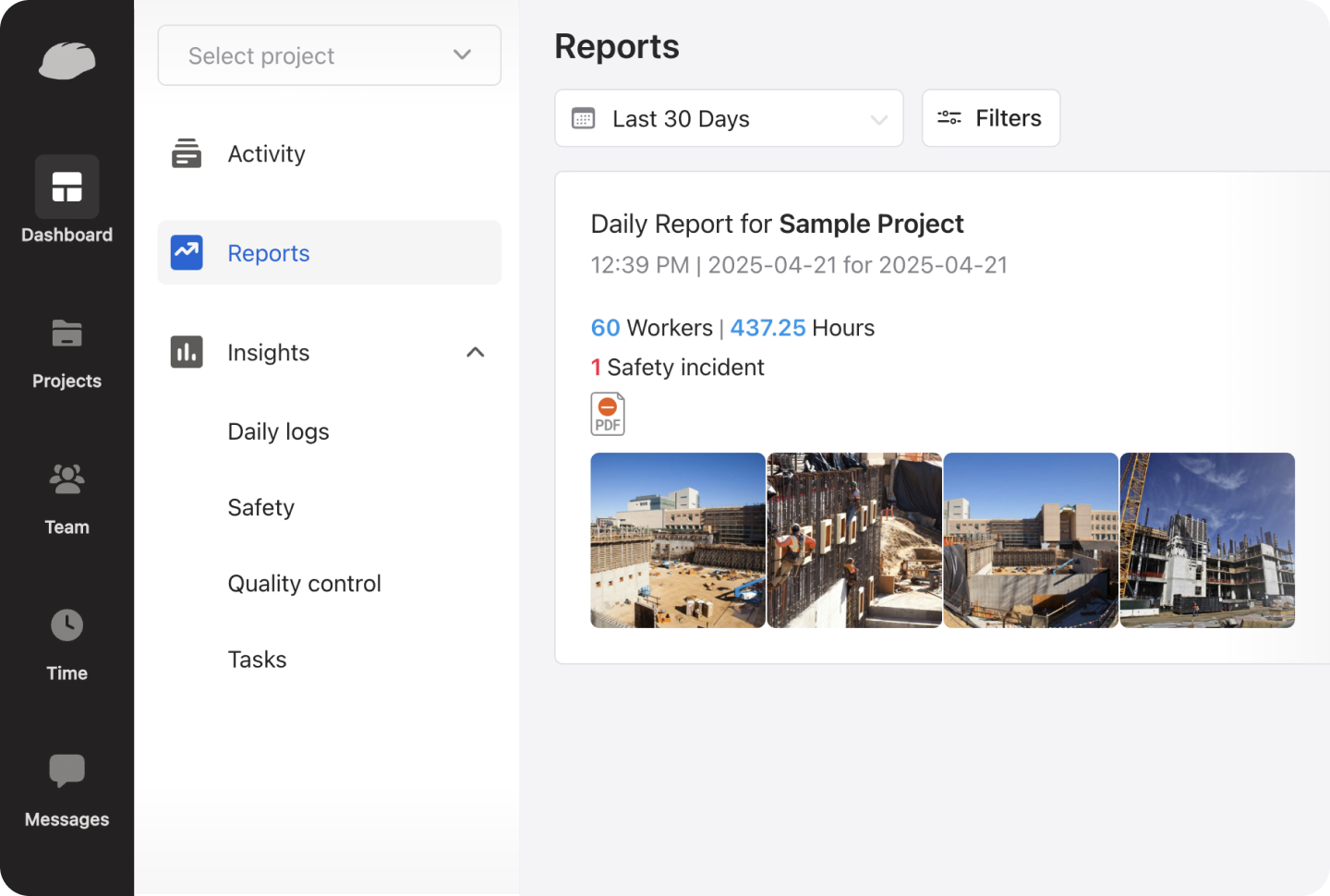Click the Daily Report for Sample Project title
The height and width of the screenshot is (896, 1330).
pos(777,224)
